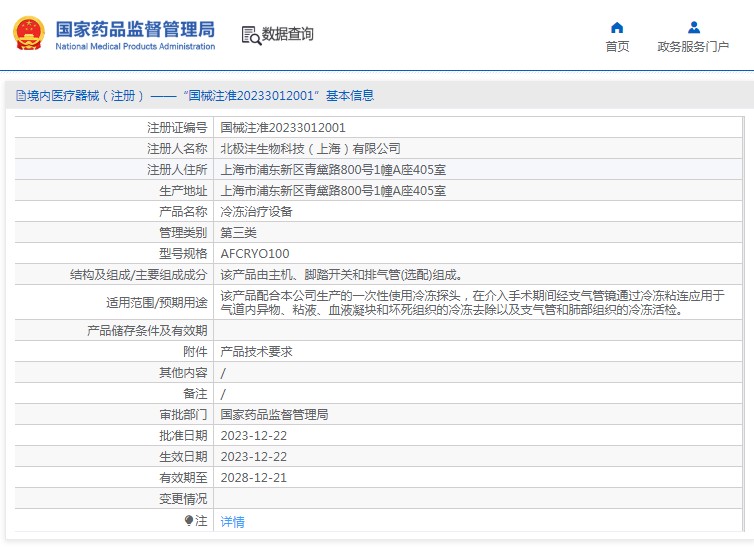754x549 pixels.
Task: Click 数据查询 label
Action: coord(288,34)
